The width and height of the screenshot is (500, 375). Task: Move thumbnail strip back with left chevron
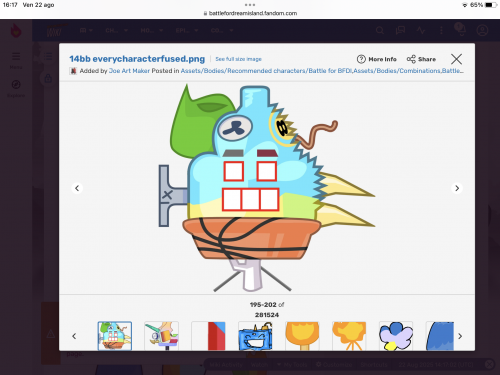74,336
